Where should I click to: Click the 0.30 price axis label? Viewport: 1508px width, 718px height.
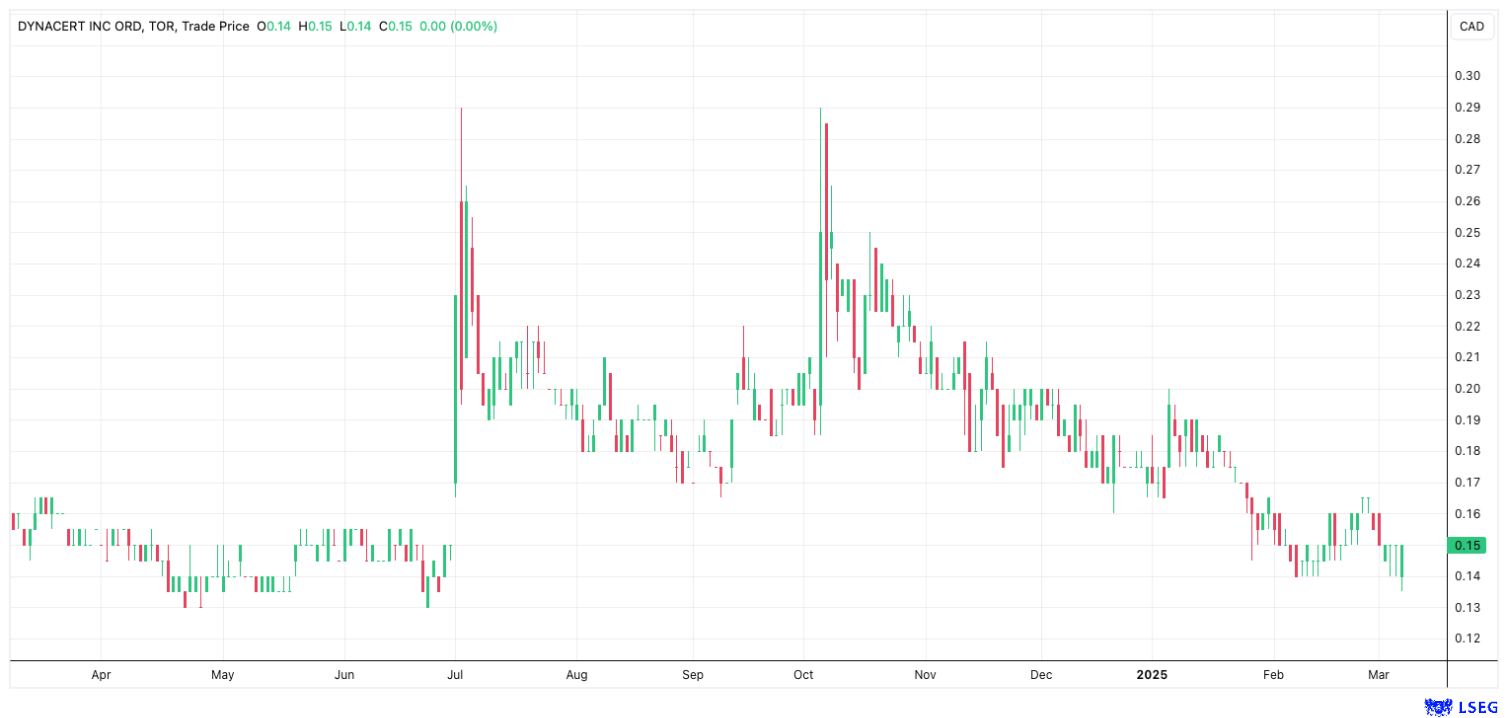(1467, 76)
